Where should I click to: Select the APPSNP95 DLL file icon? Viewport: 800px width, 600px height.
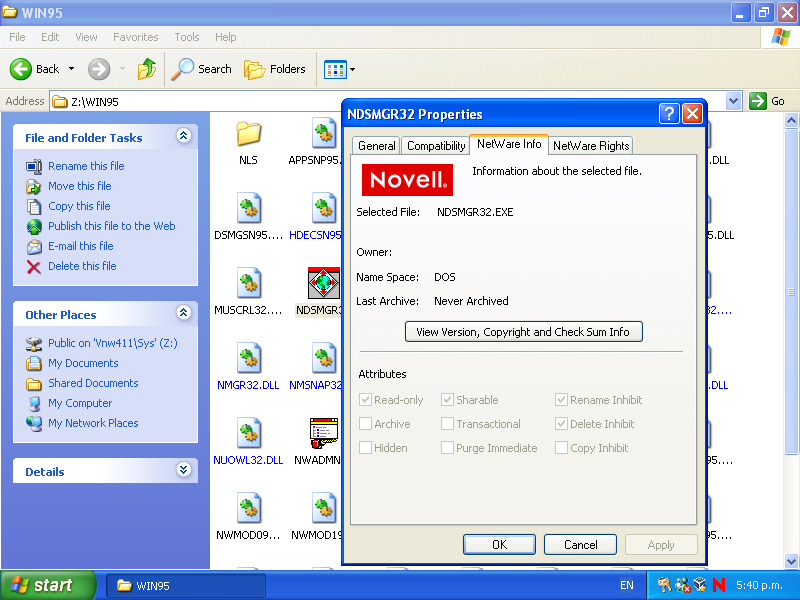(324, 133)
